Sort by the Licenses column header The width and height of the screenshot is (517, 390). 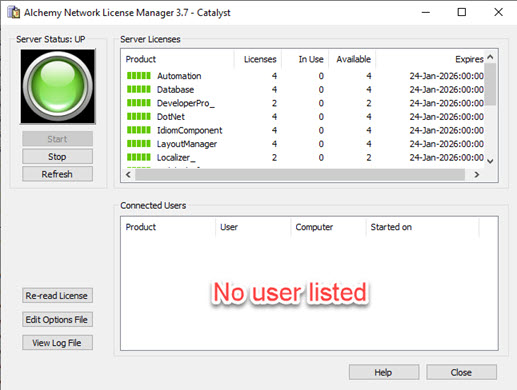pyautogui.click(x=258, y=59)
